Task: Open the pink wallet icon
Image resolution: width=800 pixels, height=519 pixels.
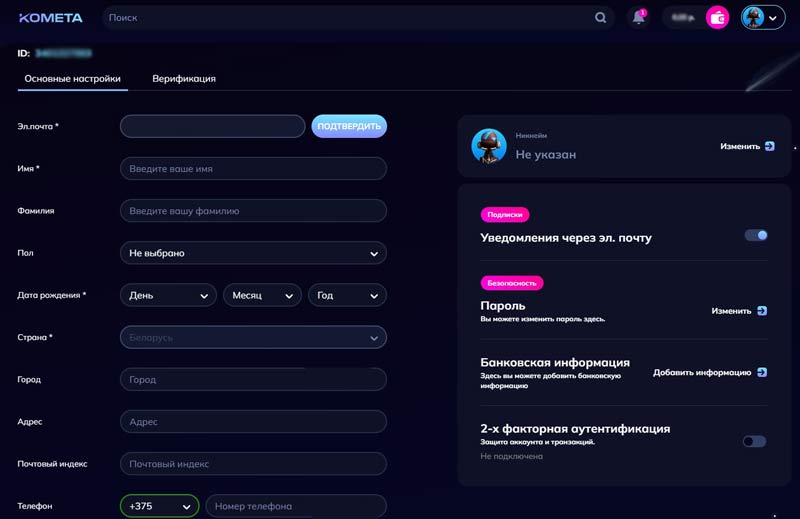Action: 717,17
